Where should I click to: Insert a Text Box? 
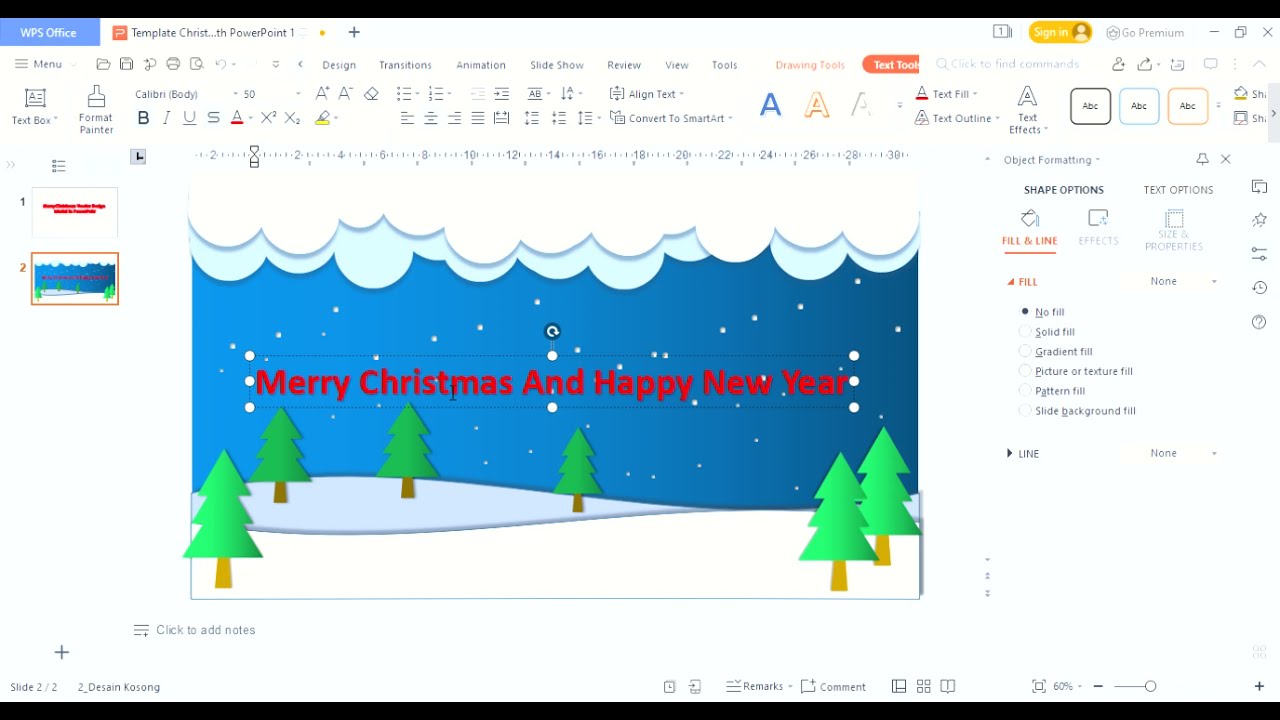point(35,106)
